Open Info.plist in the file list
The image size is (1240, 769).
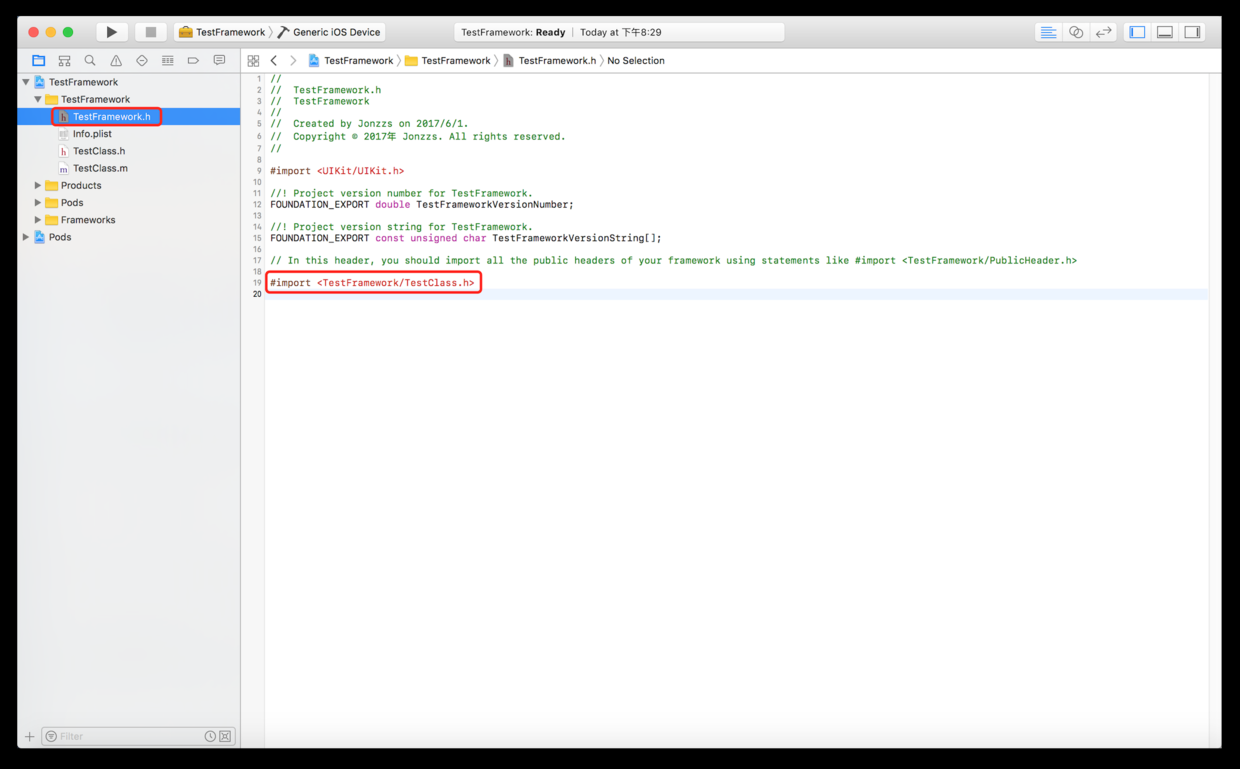[92, 134]
